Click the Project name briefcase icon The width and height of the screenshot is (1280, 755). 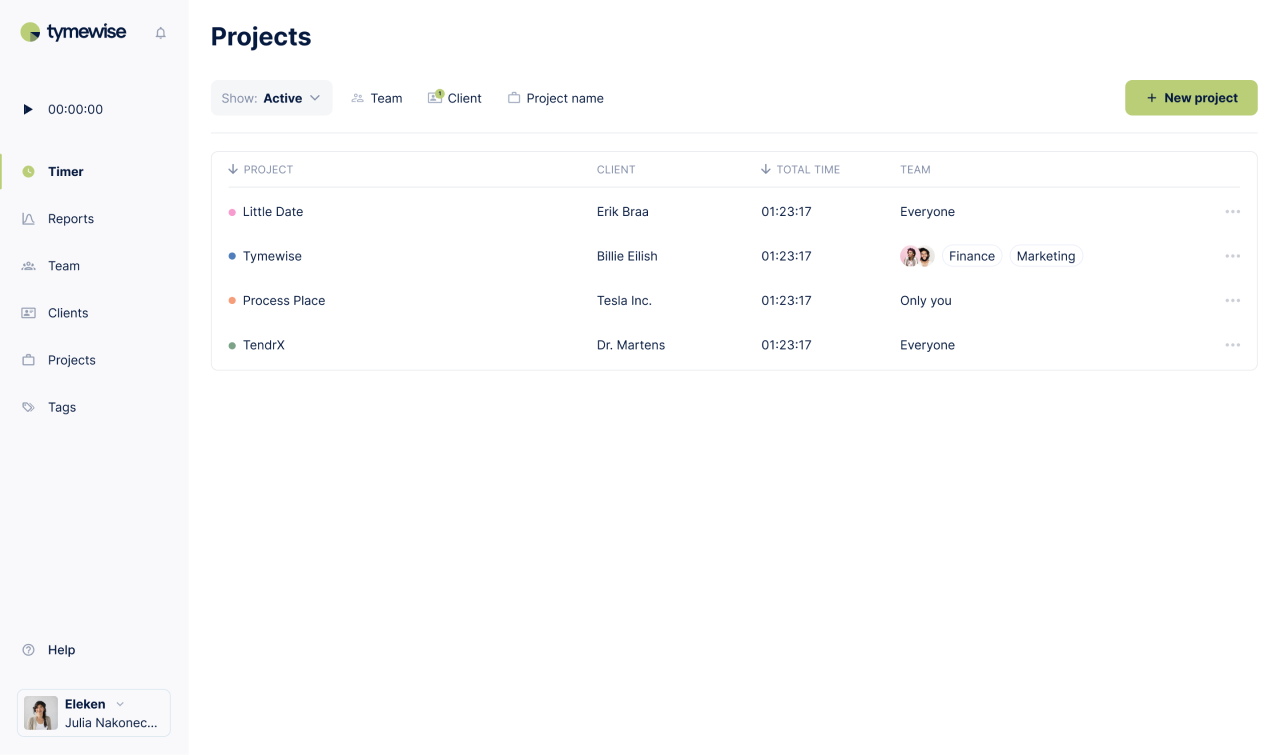click(x=514, y=98)
